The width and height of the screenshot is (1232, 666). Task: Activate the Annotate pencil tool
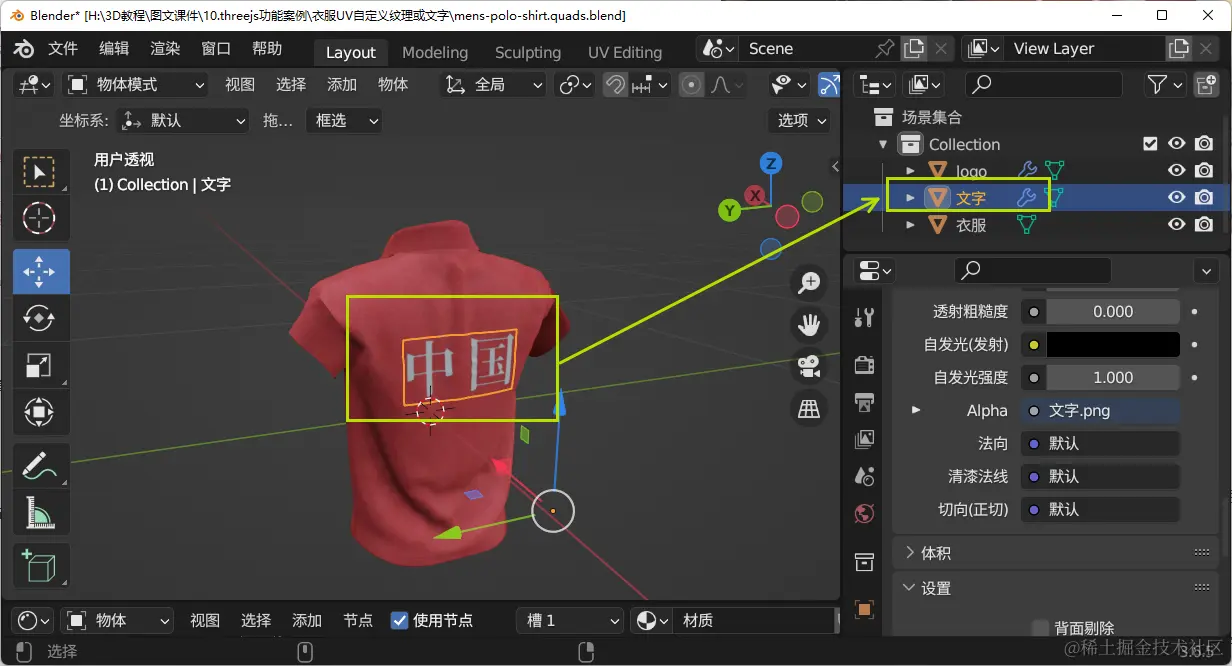point(40,465)
